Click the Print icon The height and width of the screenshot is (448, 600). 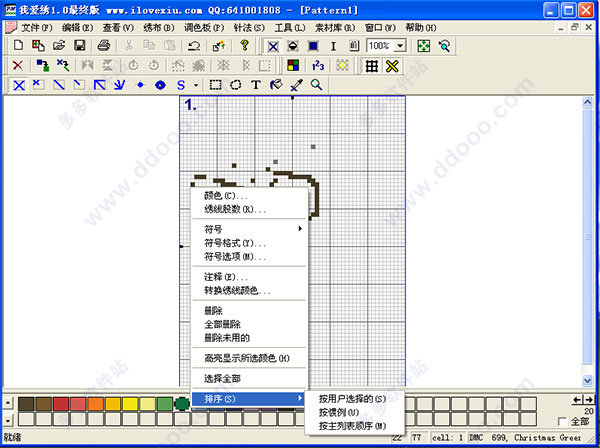104,46
